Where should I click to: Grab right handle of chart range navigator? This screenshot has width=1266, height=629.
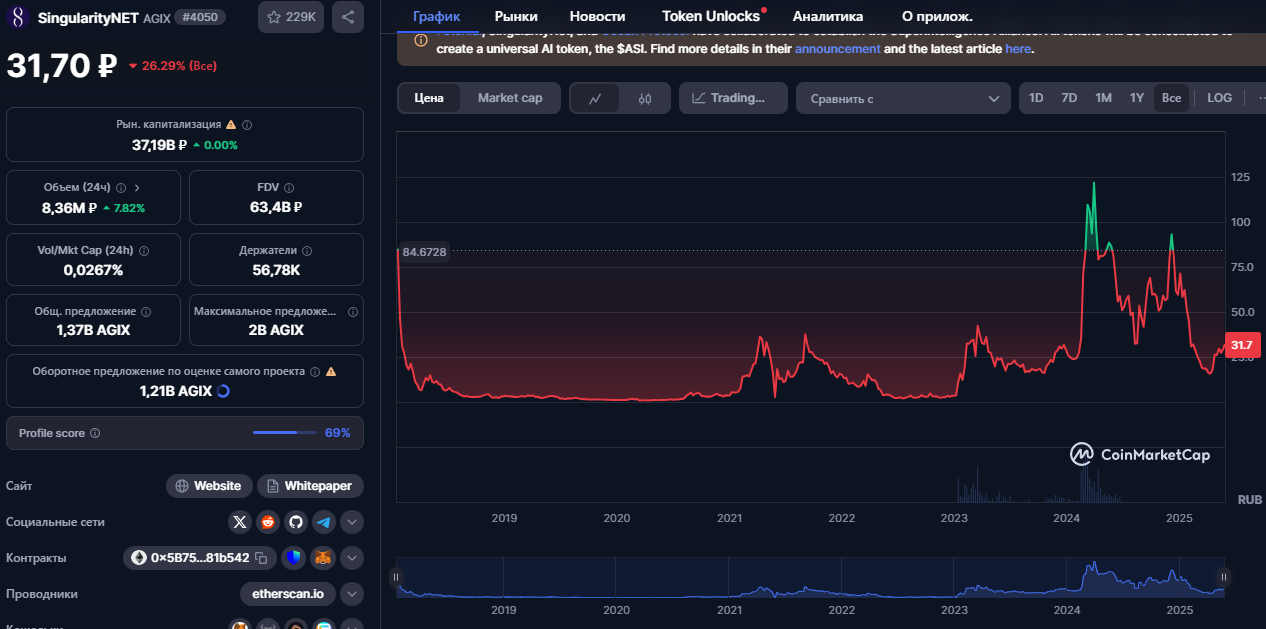[x=1224, y=577]
